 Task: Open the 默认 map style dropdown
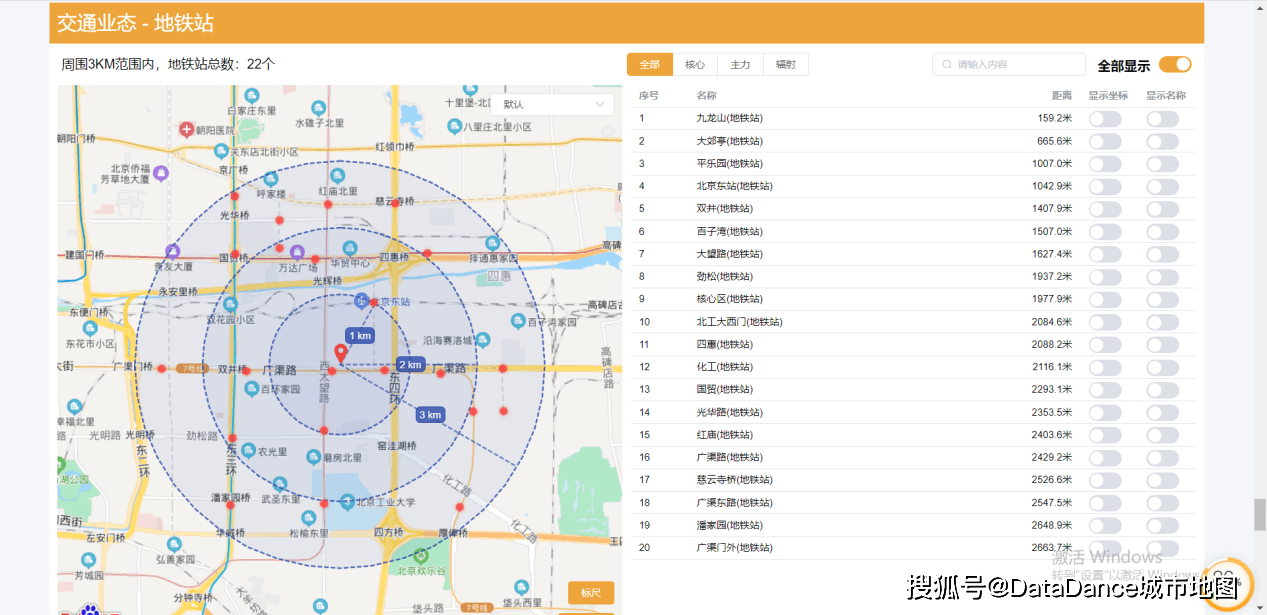pyautogui.click(x=552, y=104)
